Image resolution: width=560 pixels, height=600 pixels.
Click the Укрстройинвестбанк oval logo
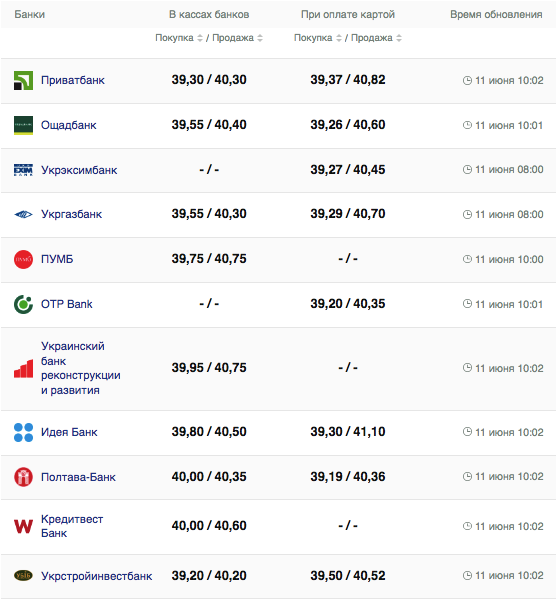coord(23,576)
